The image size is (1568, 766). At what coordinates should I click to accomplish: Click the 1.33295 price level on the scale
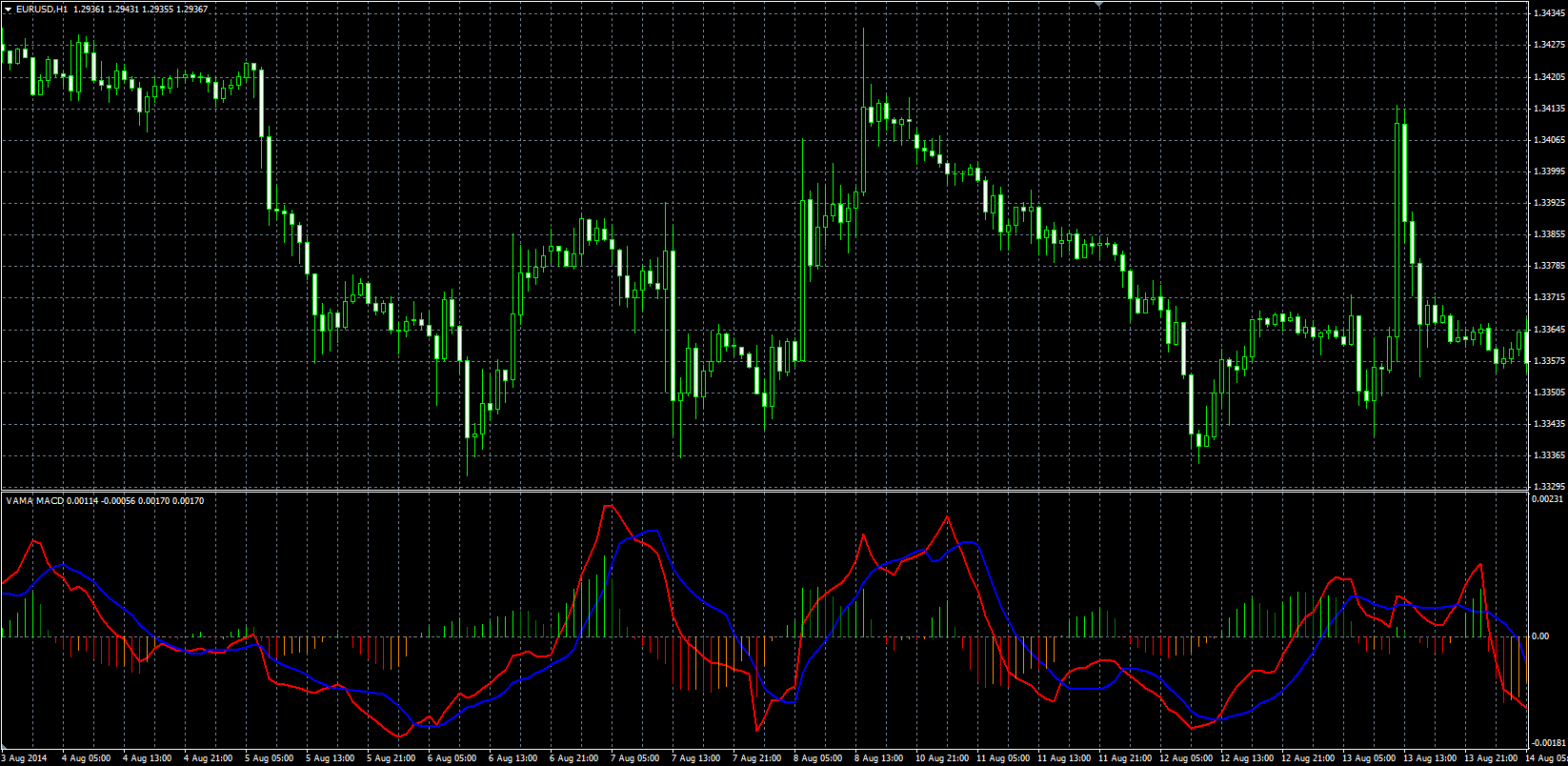(x=1549, y=486)
